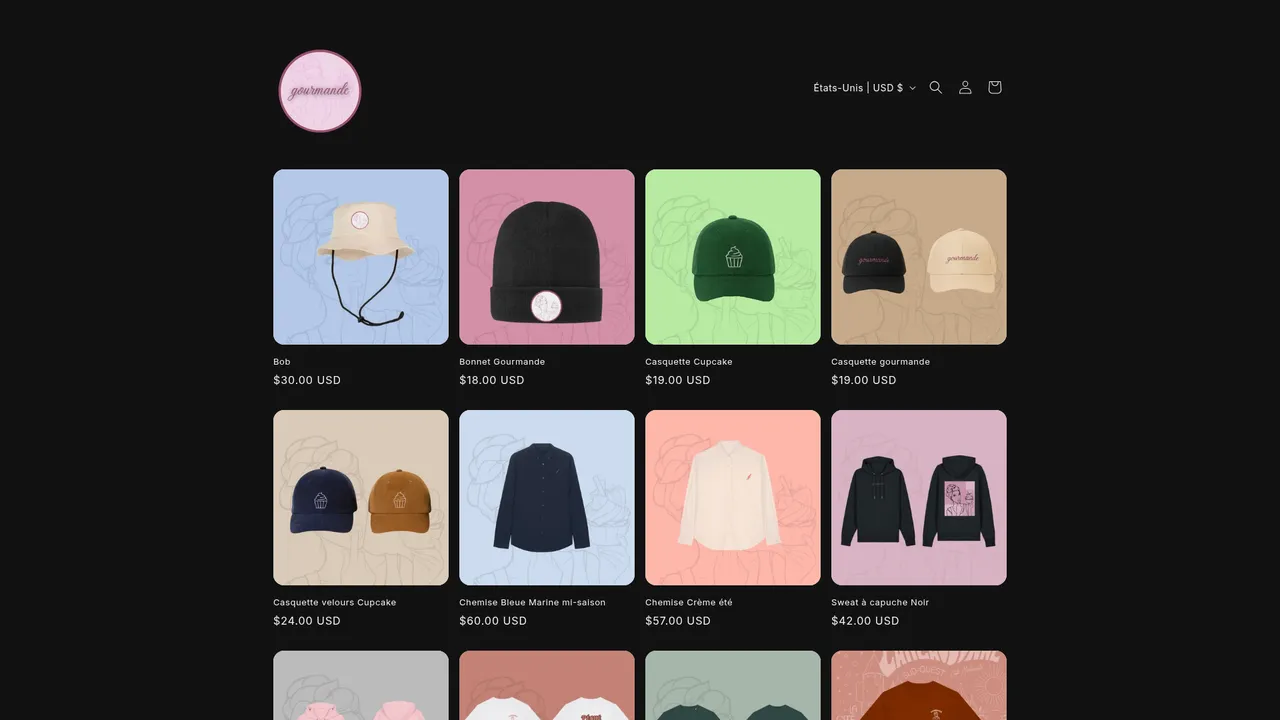The image size is (1280, 720).
Task: Open the Sweat à capuche Noir title link
Action: 881,603
